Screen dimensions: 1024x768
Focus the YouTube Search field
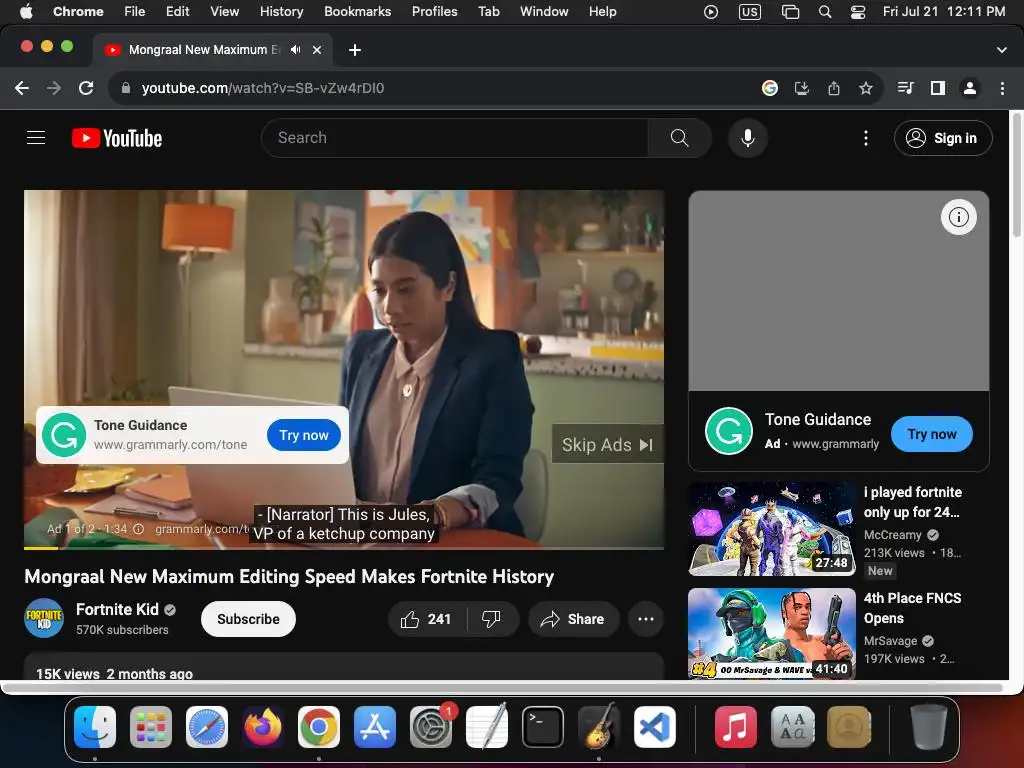point(455,138)
